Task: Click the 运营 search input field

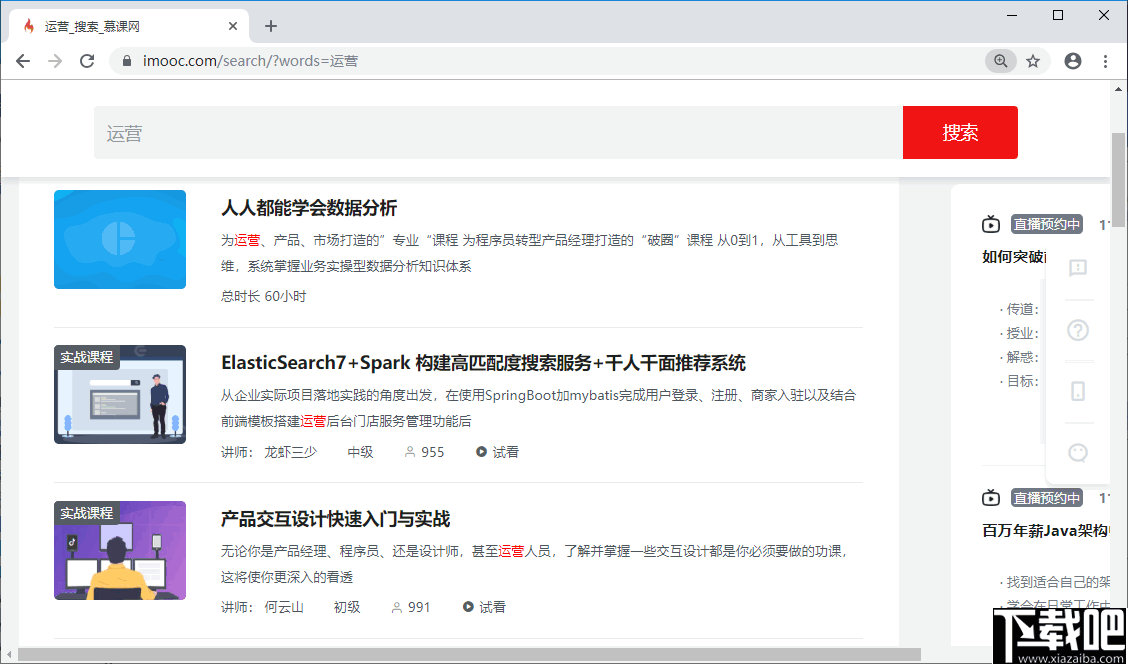Action: (498, 132)
